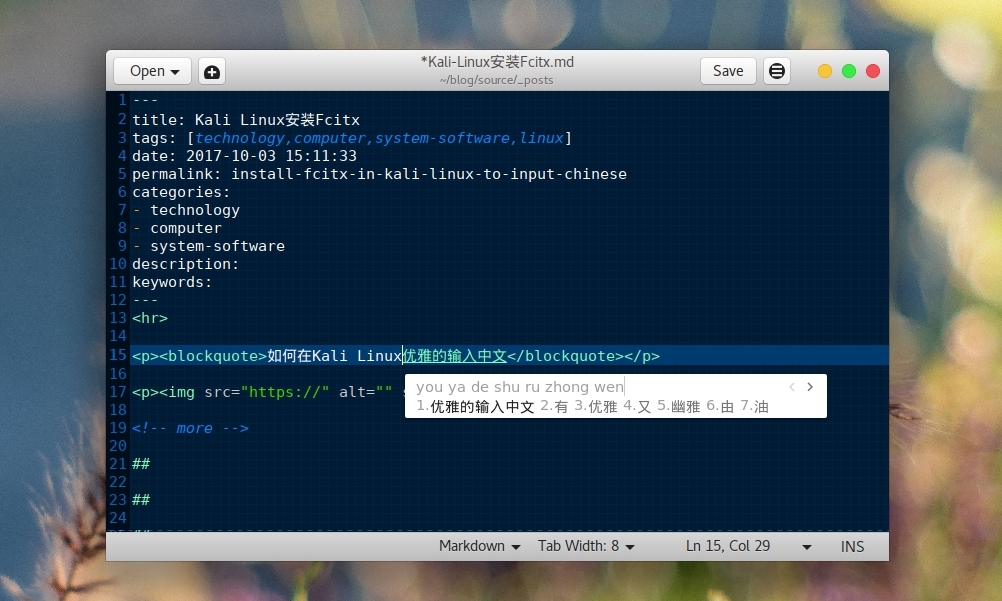Click the next page arrow in the candidate popup
Image resolution: width=1002 pixels, height=601 pixels.
click(810, 386)
